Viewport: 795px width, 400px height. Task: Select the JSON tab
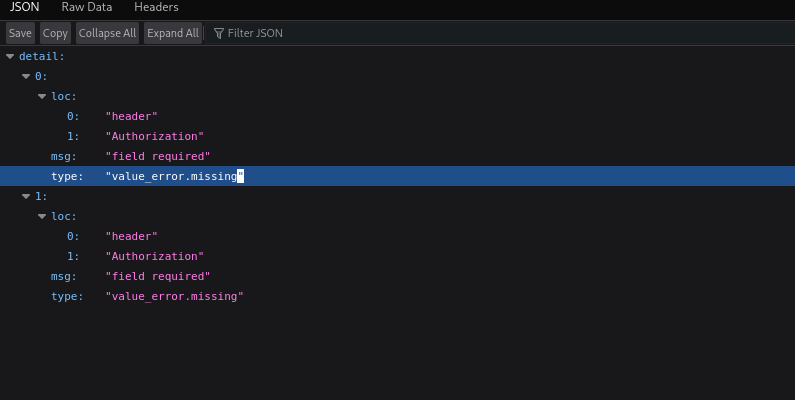point(24,7)
